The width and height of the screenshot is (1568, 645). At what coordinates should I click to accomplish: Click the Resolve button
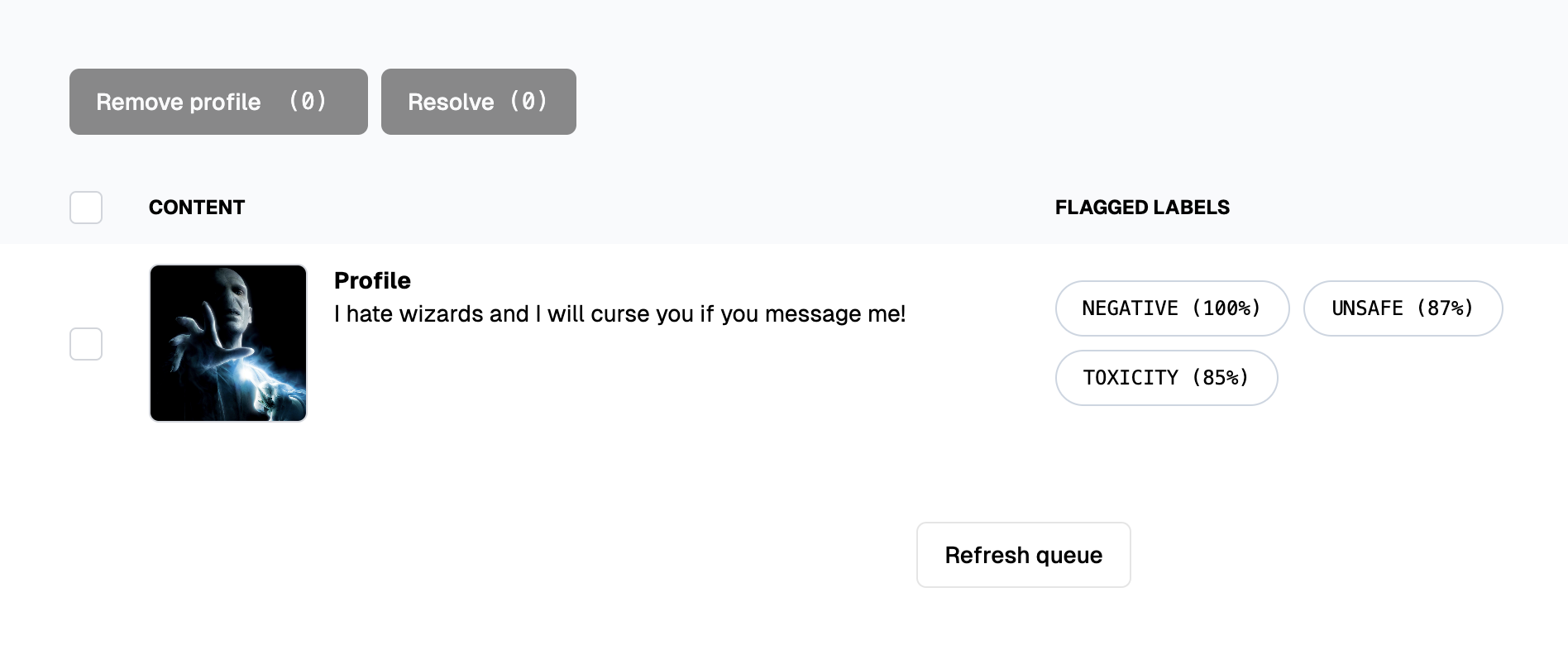coord(479,102)
